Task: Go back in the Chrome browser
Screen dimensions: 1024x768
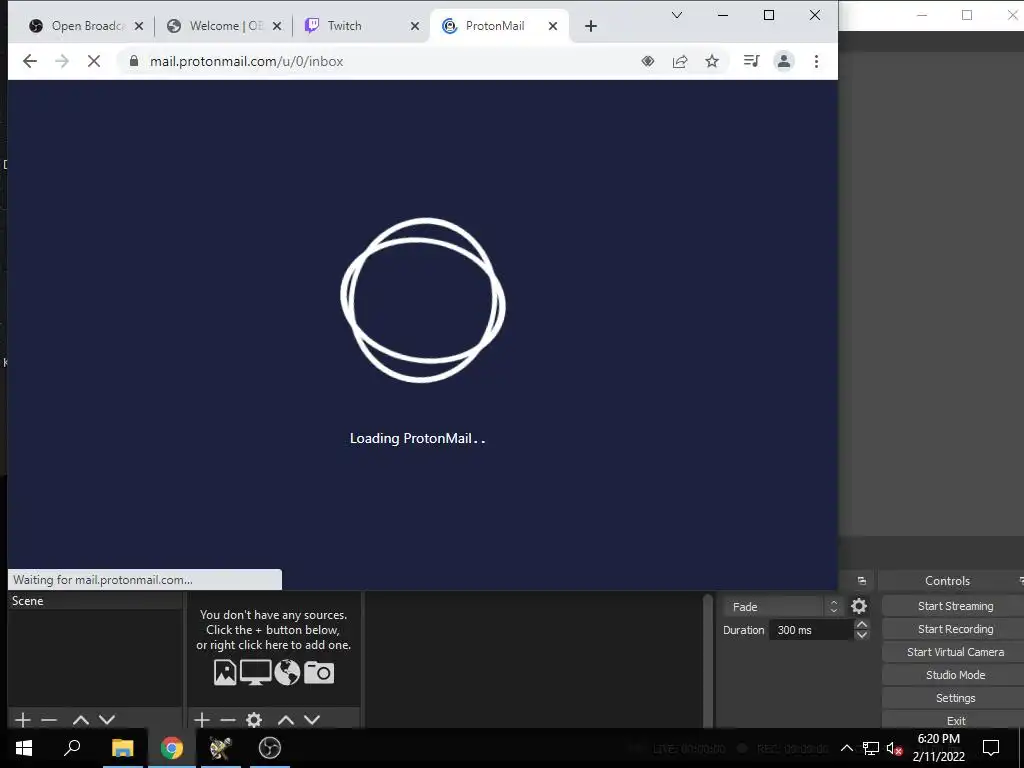Action: 29,61
